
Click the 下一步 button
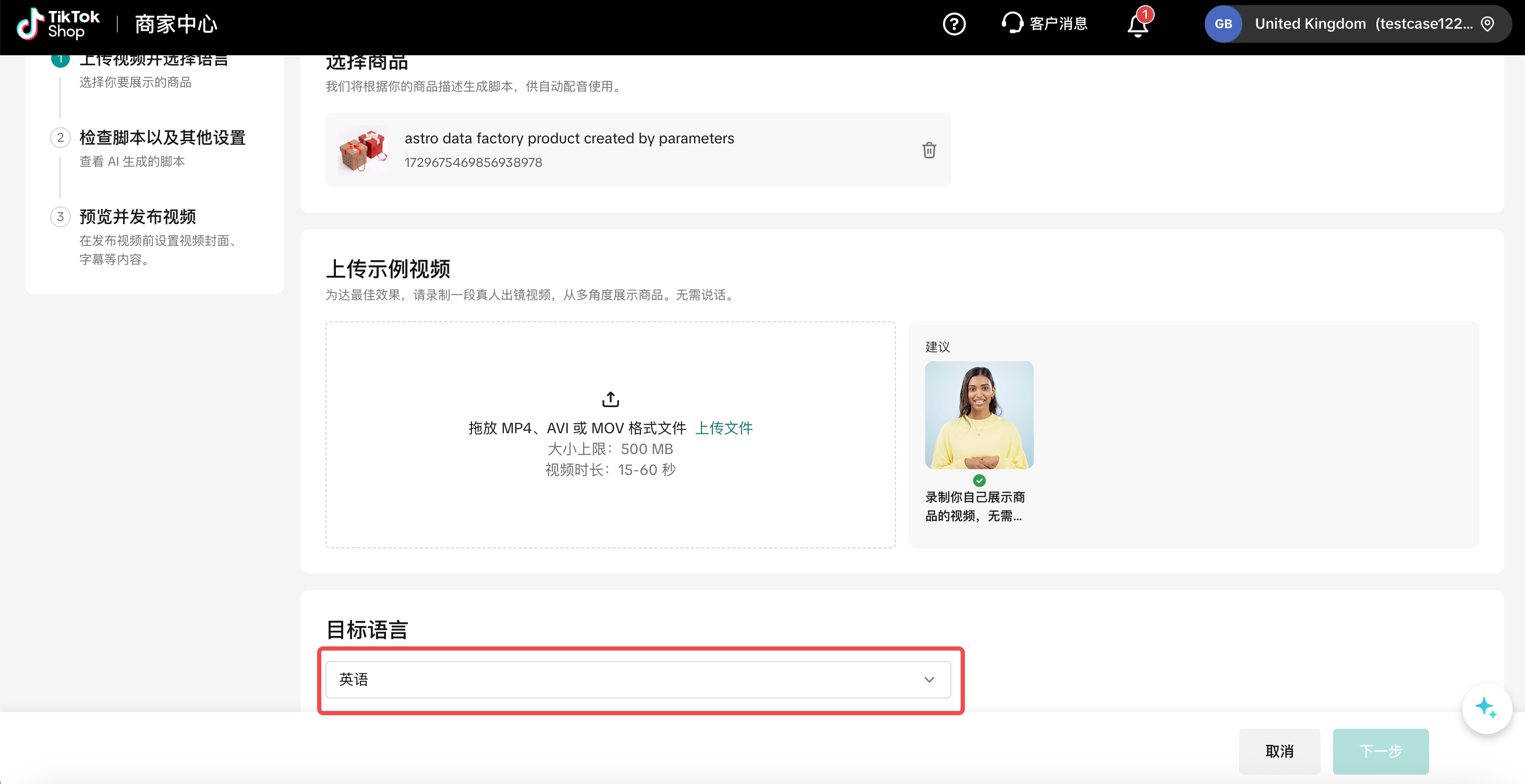pyautogui.click(x=1380, y=751)
